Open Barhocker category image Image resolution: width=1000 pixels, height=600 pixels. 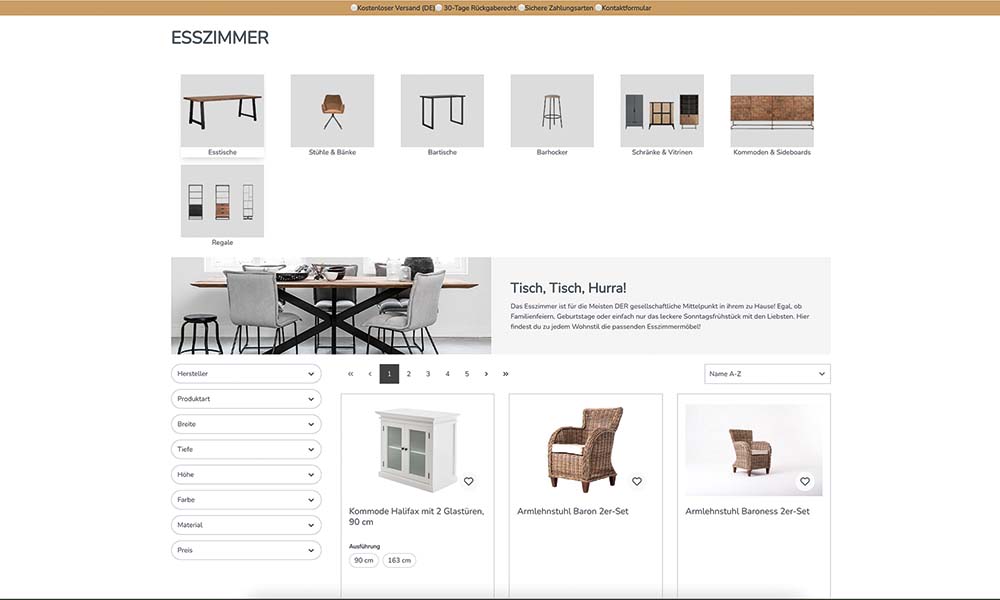coord(552,111)
